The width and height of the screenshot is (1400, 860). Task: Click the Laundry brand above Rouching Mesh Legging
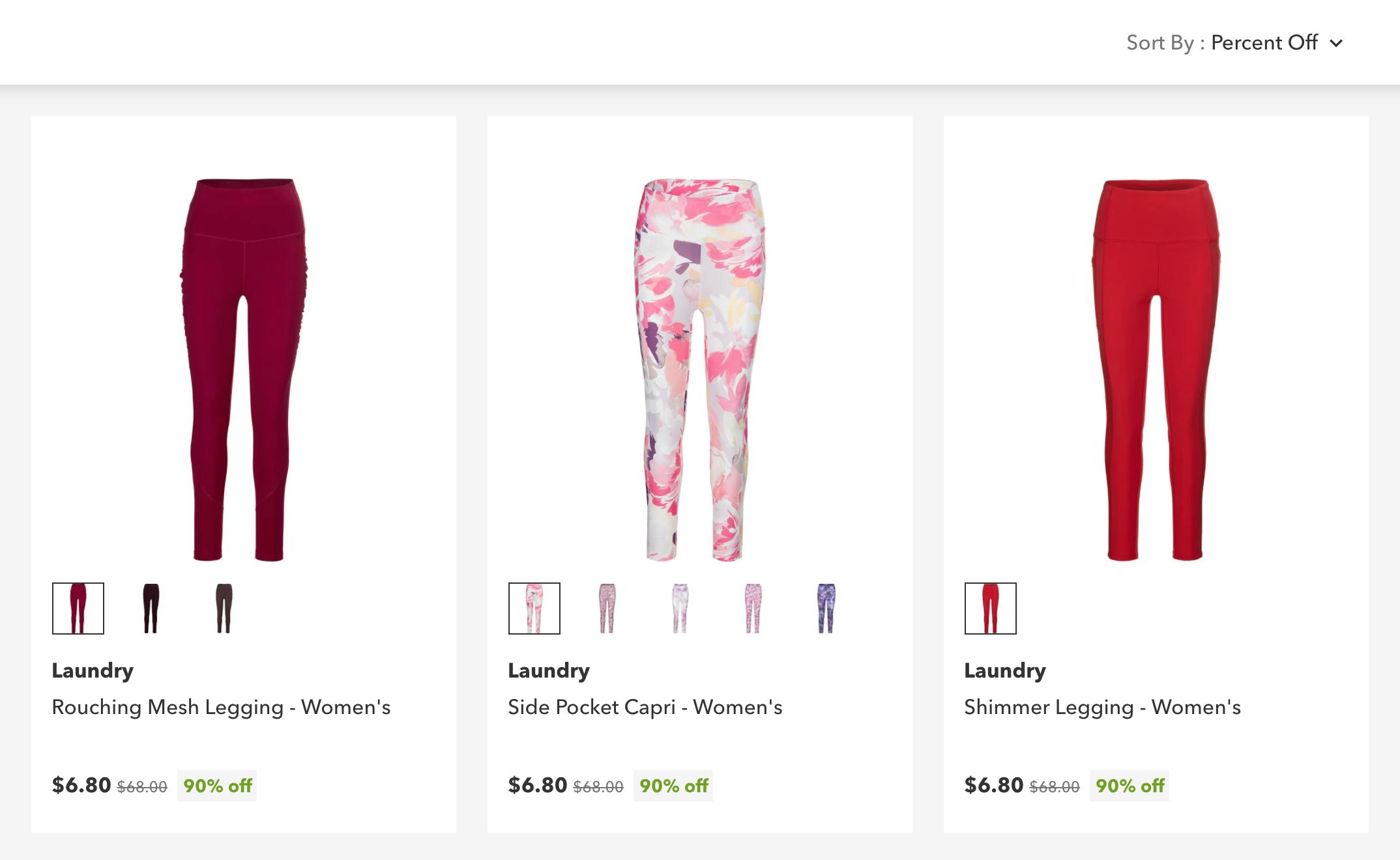pos(93,671)
